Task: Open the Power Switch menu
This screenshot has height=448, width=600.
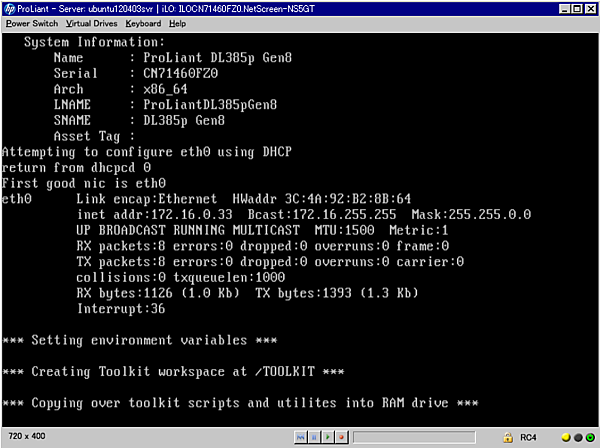Action: tap(32, 24)
